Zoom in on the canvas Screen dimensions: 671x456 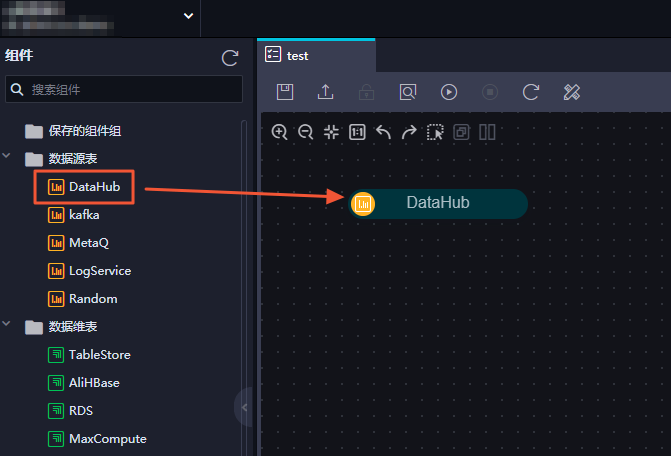pyautogui.click(x=279, y=132)
